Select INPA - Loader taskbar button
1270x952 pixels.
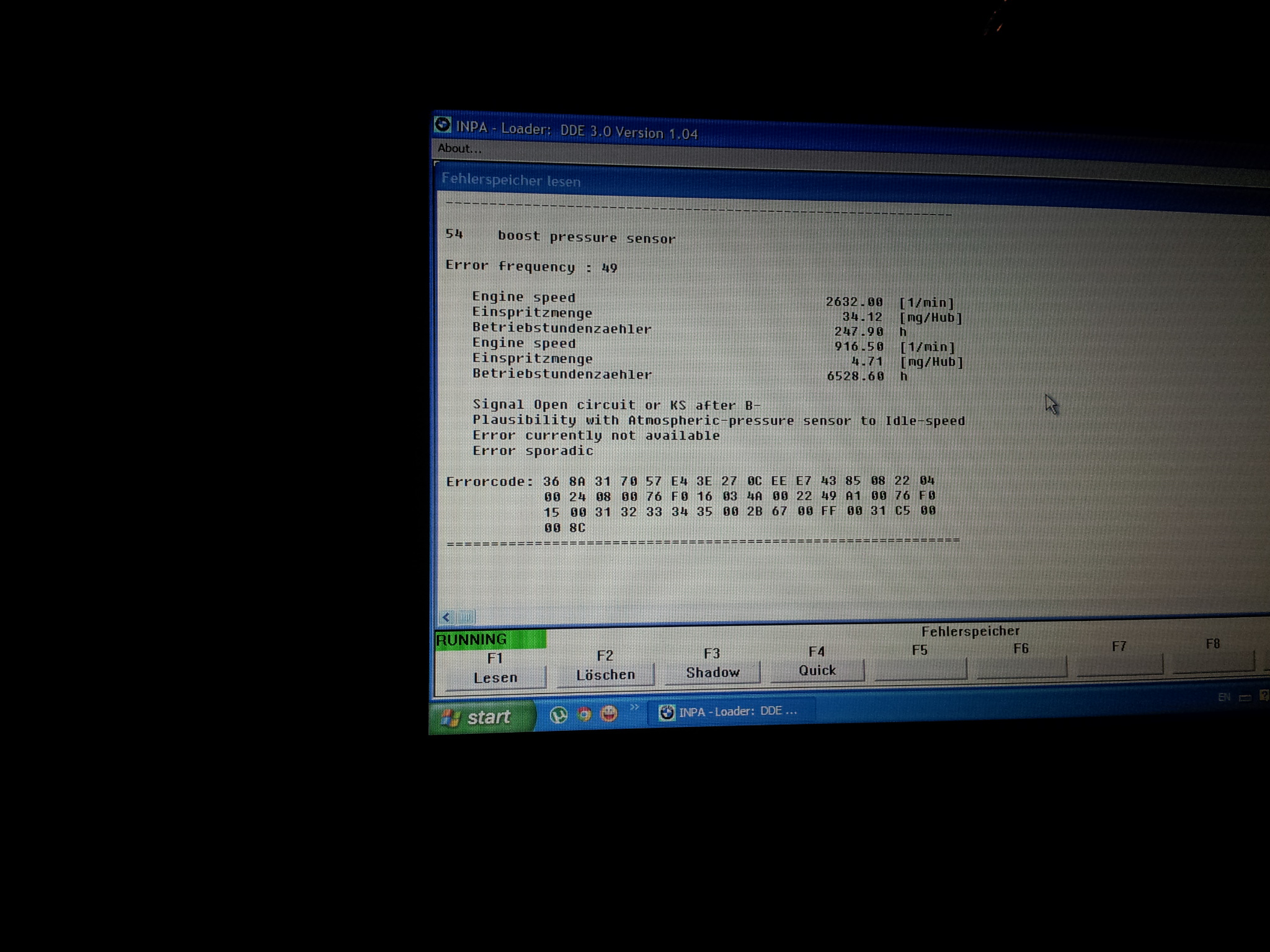(732, 712)
